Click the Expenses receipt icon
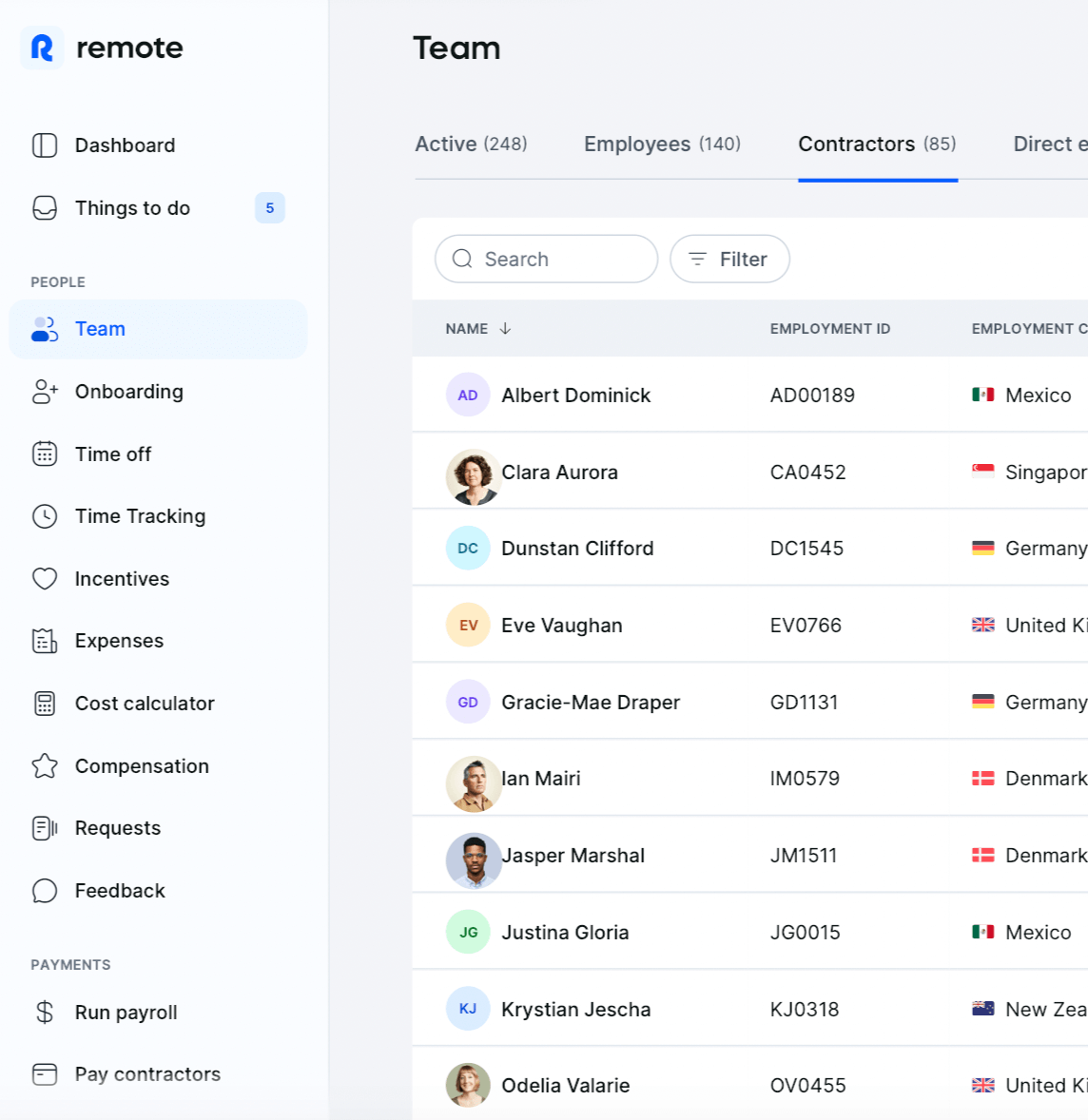Screen dimensions: 1088x1120 click(44, 640)
